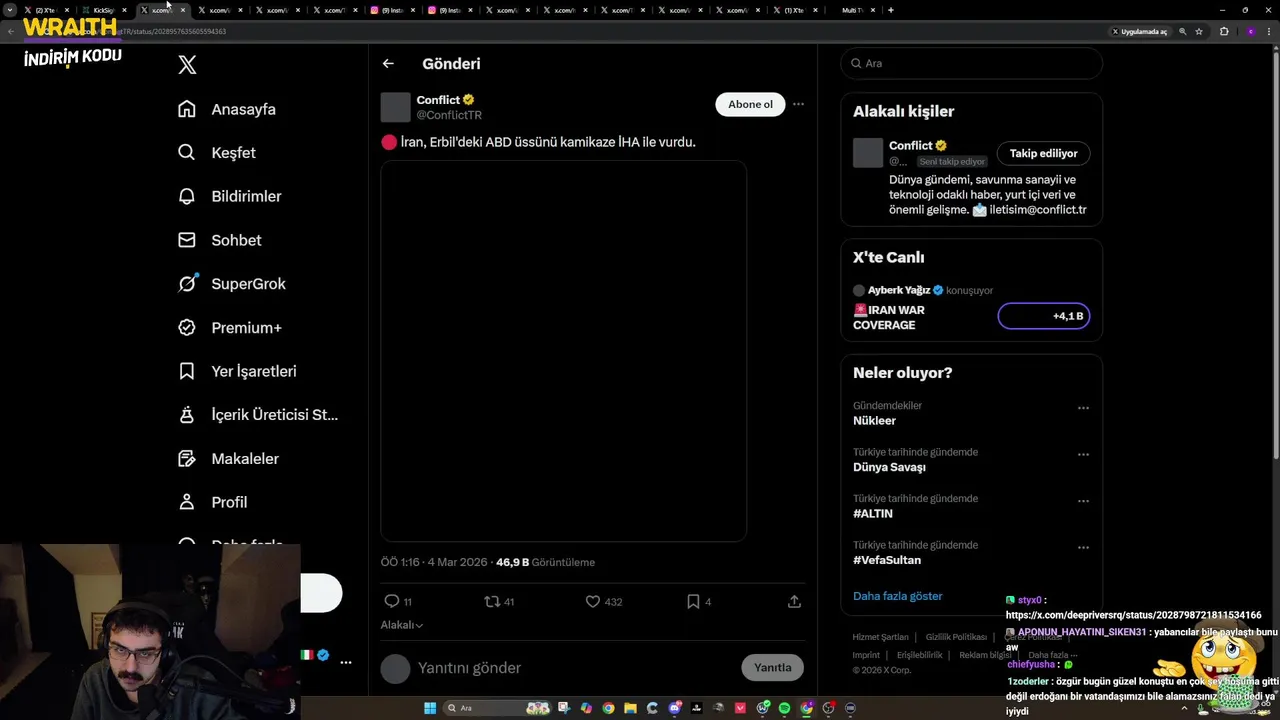The image size is (1280, 720).
Task: Click the Ara search box on X
Action: 971,63
